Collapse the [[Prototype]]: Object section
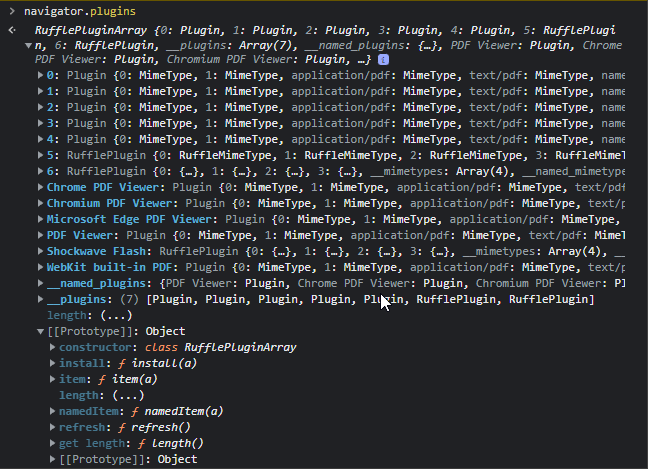The image size is (648, 469). (x=40, y=331)
